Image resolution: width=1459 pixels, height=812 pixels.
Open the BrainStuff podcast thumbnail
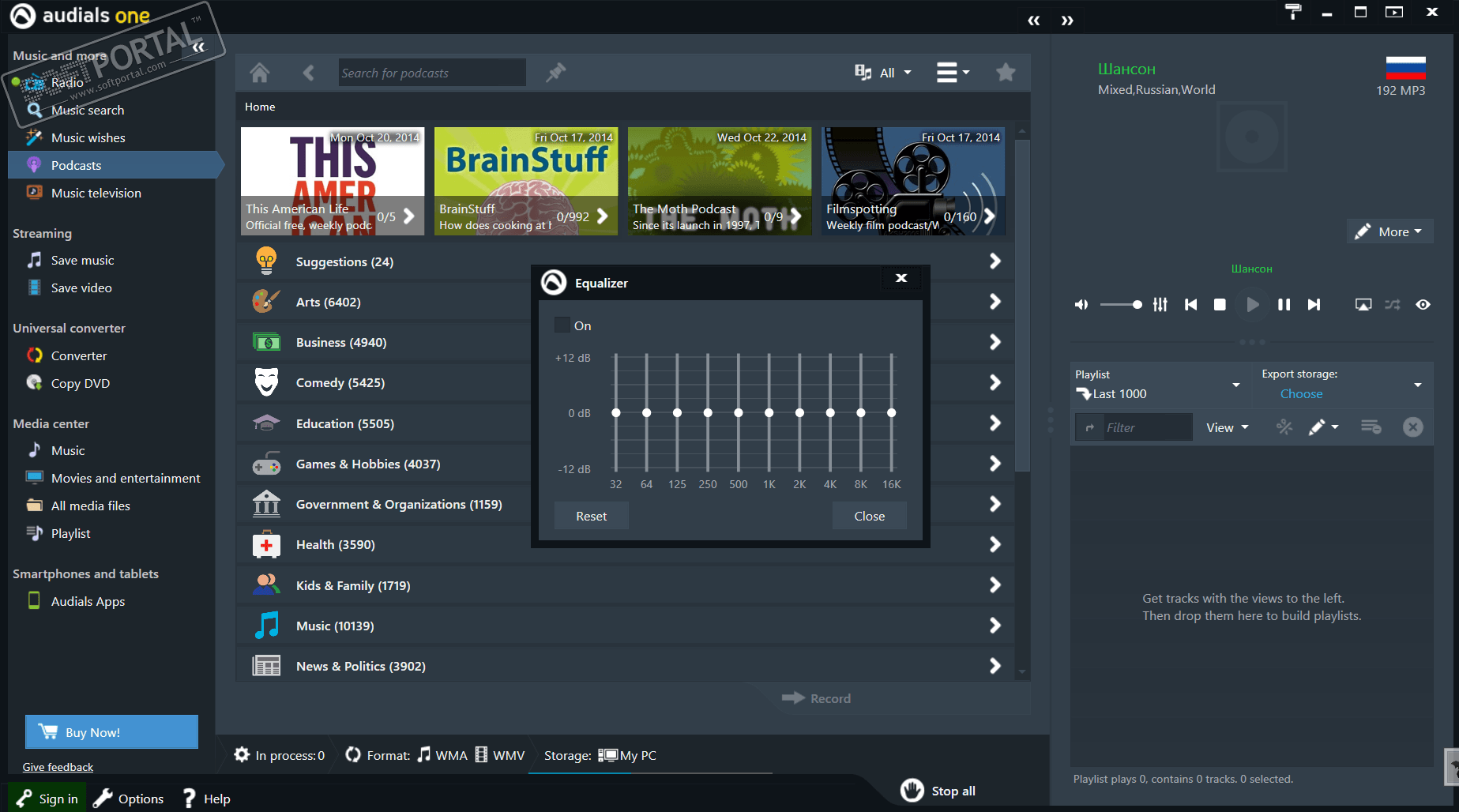click(526, 181)
